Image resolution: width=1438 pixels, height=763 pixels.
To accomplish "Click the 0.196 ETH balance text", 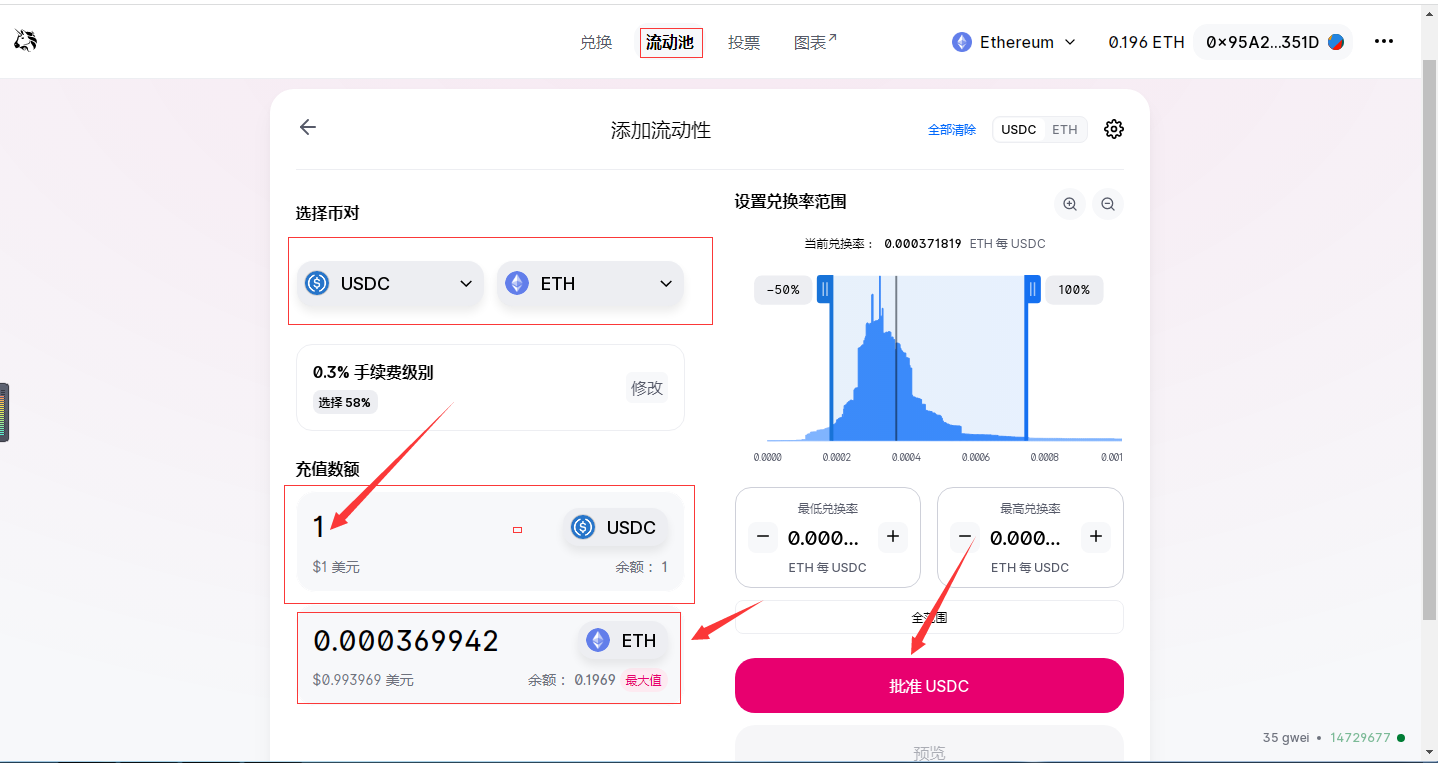I will coord(1146,42).
